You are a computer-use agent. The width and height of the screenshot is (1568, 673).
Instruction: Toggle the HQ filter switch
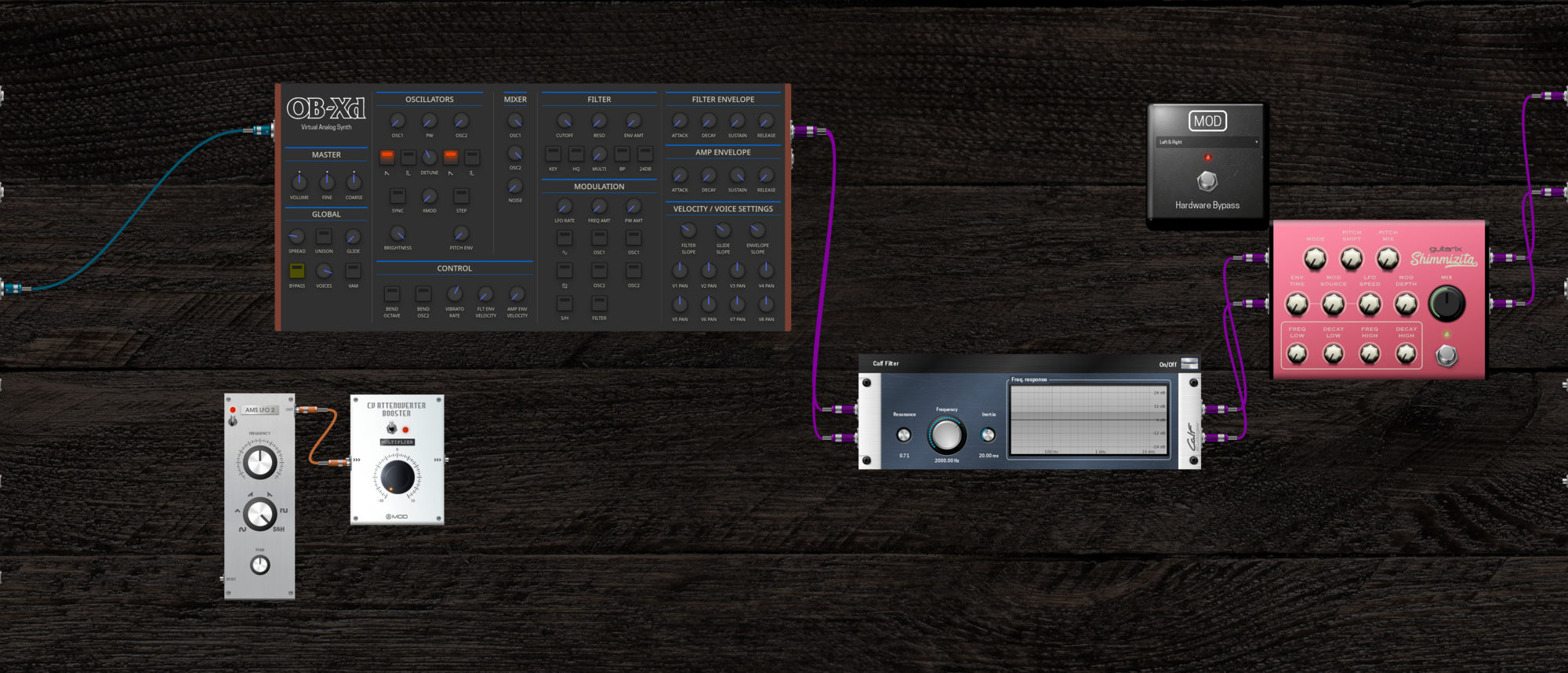coord(576,154)
